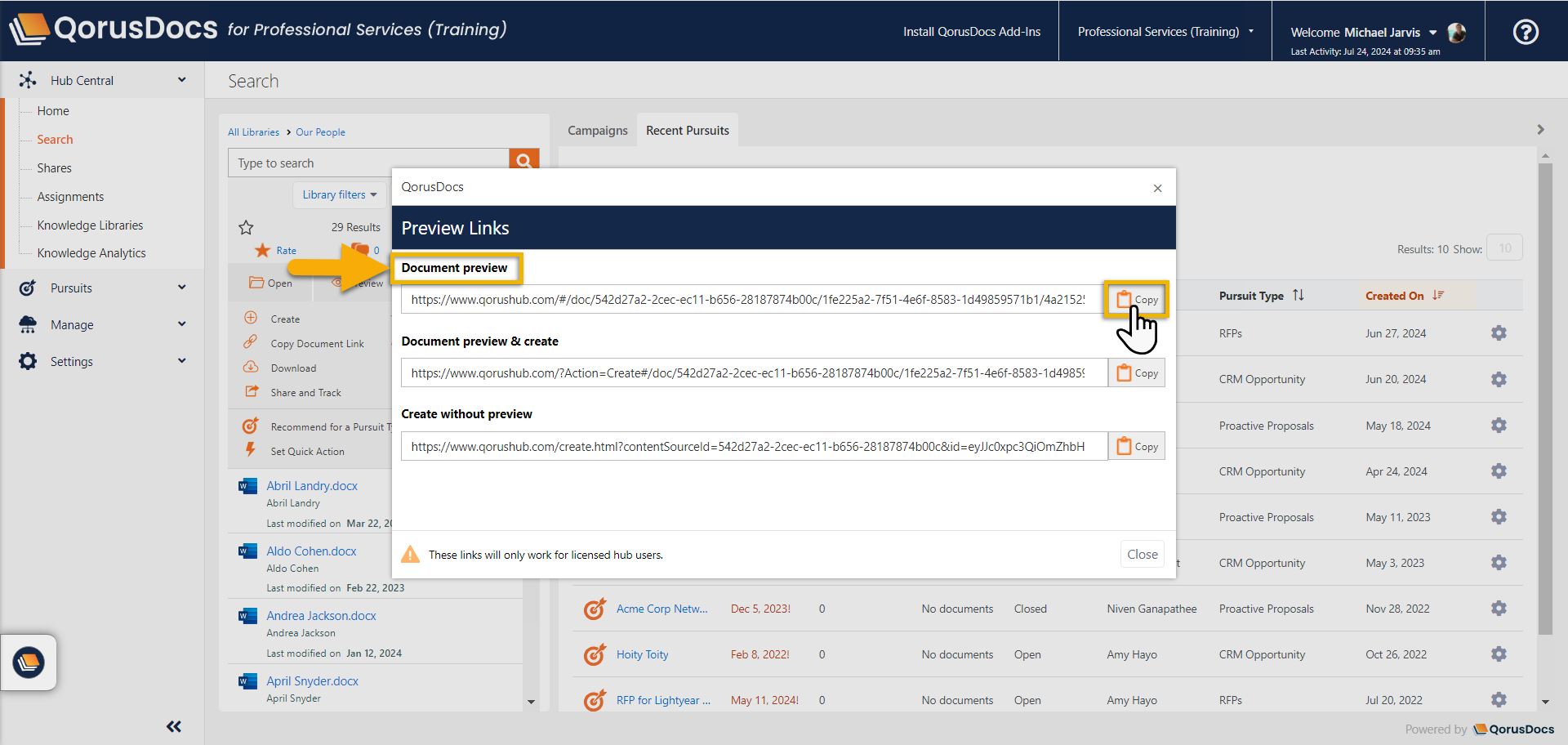This screenshot has width=1568, height=745.
Task: Open settings gear for Apr 24, 2024 pursuit
Action: (1499, 471)
